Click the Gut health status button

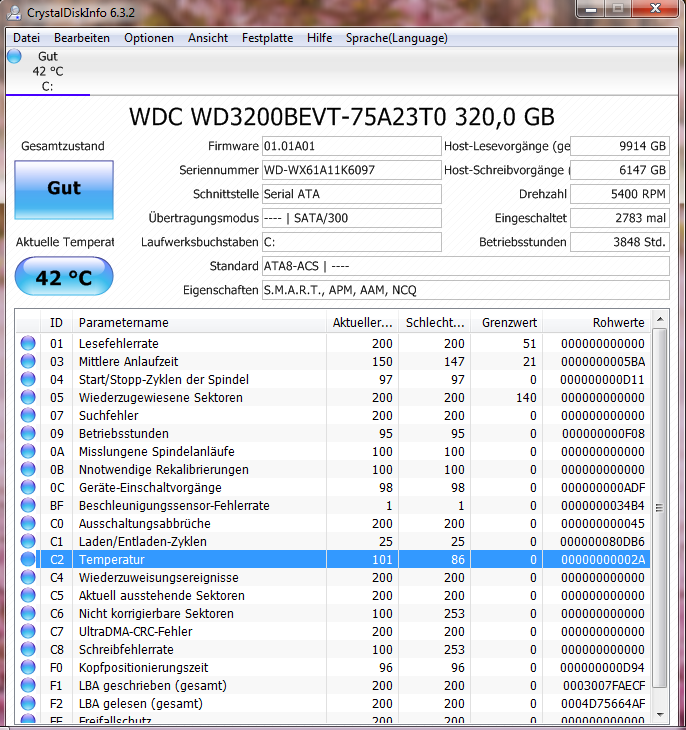[x=64, y=190]
